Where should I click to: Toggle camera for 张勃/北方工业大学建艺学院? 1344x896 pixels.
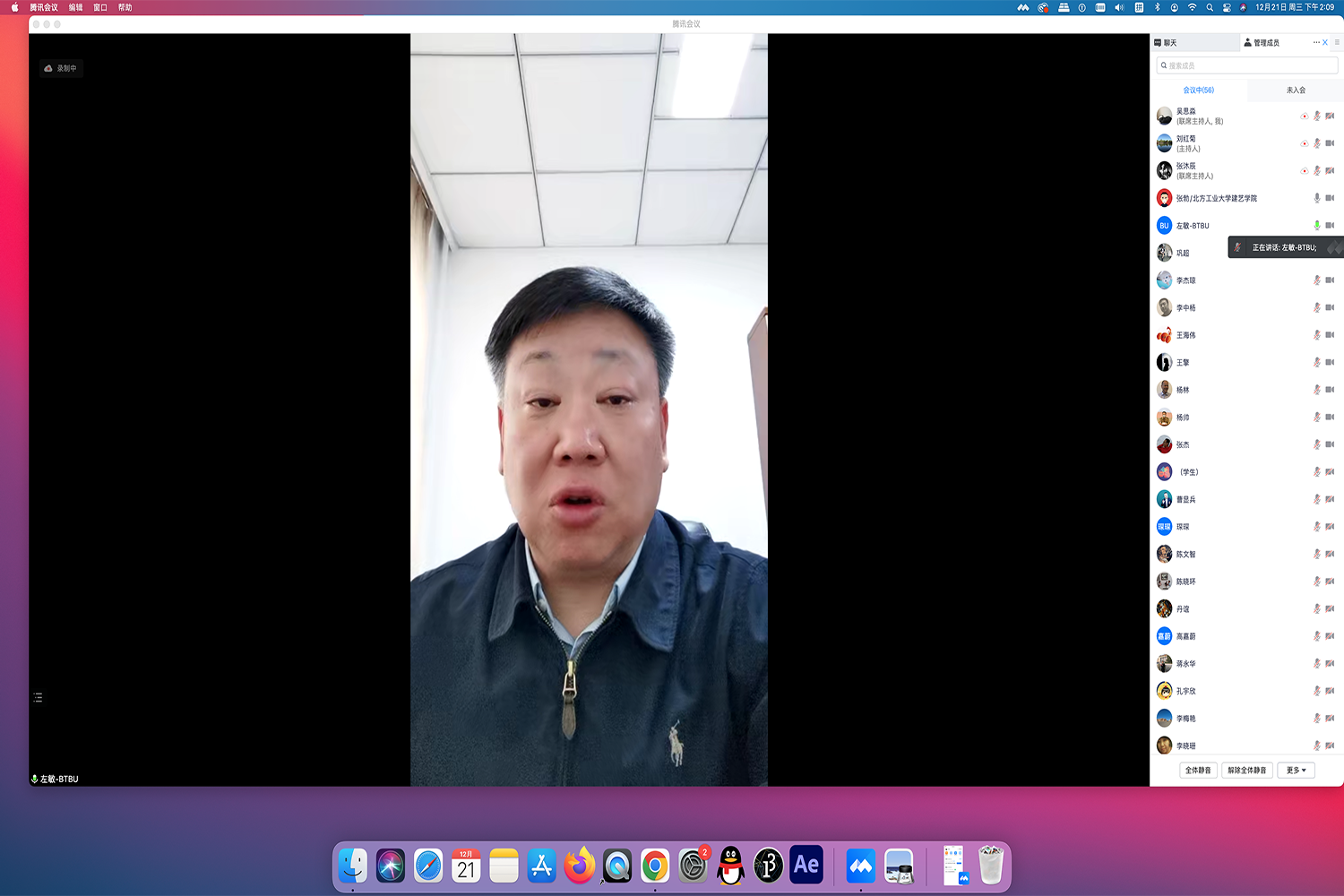tap(1330, 198)
